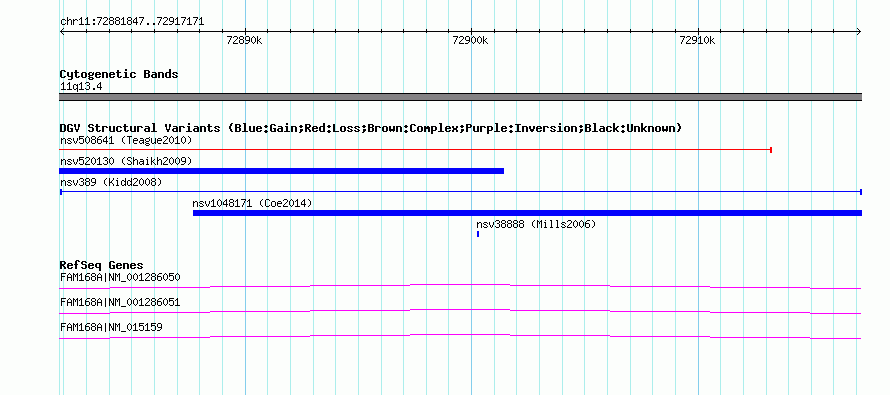
Task: Click the thin blue nsv389 variant line
Action: 461,192
